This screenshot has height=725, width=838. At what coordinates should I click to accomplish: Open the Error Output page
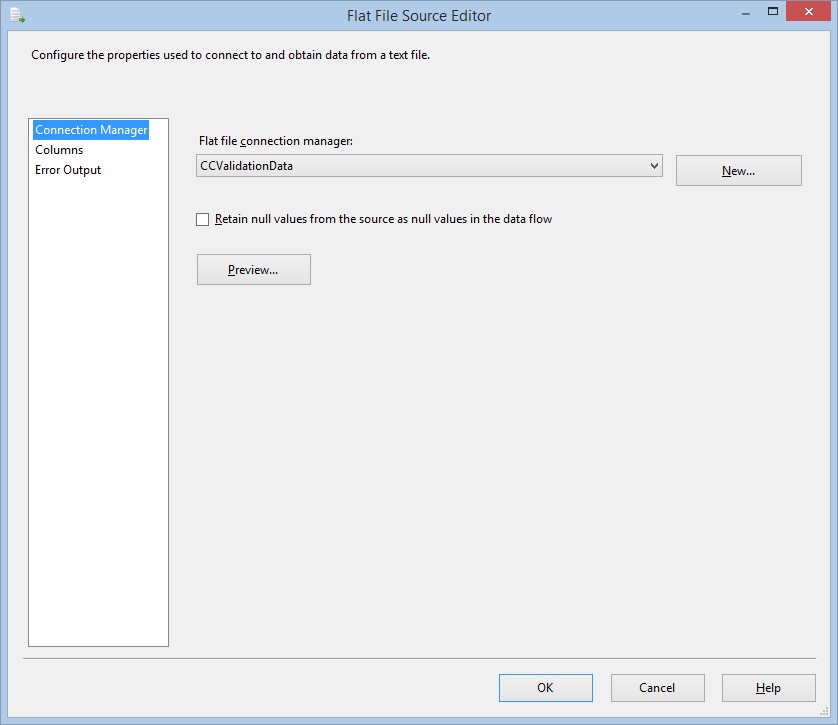[x=68, y=170]
